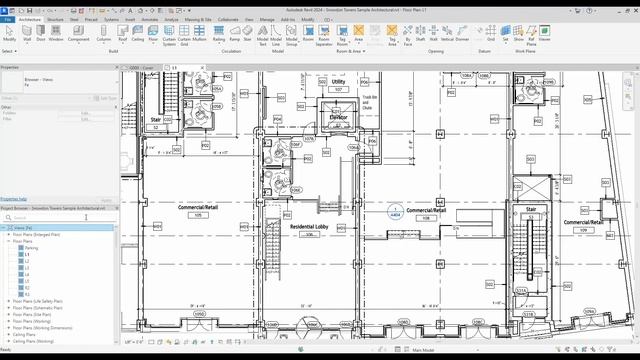Select the Wall tool
This screenshot has width=640, height=360.
[x=27, y=33]
